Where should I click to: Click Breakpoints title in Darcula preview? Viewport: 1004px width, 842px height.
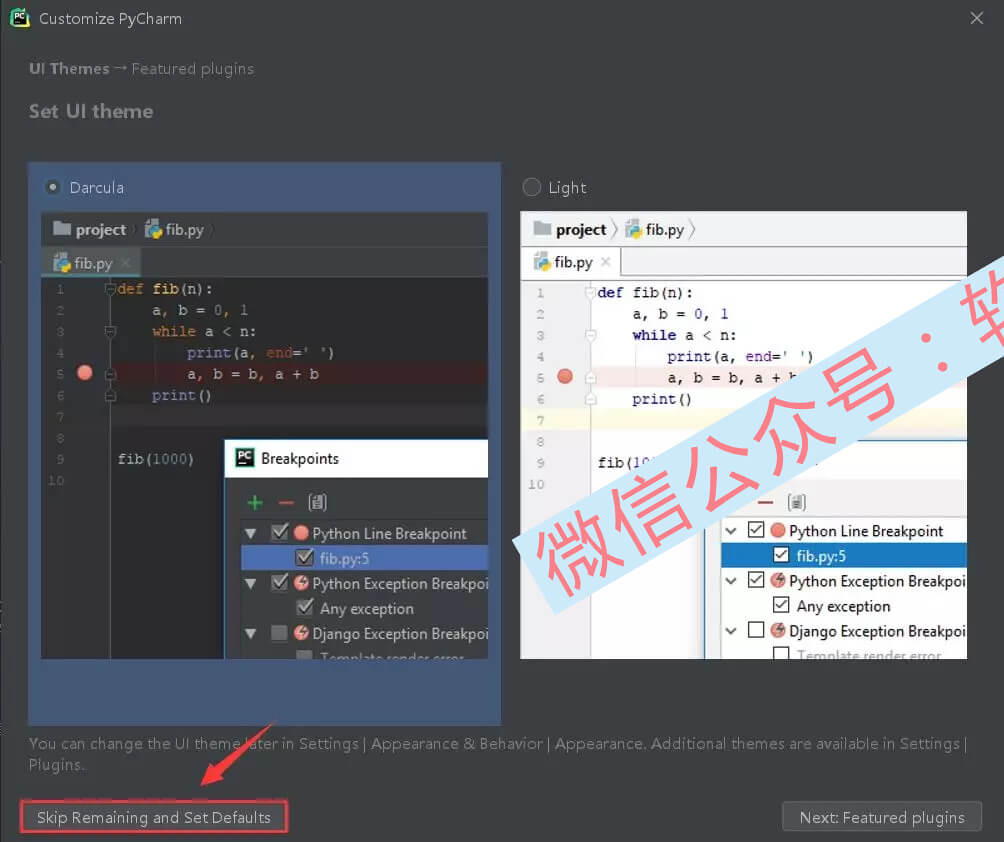(x=300, y=458)
